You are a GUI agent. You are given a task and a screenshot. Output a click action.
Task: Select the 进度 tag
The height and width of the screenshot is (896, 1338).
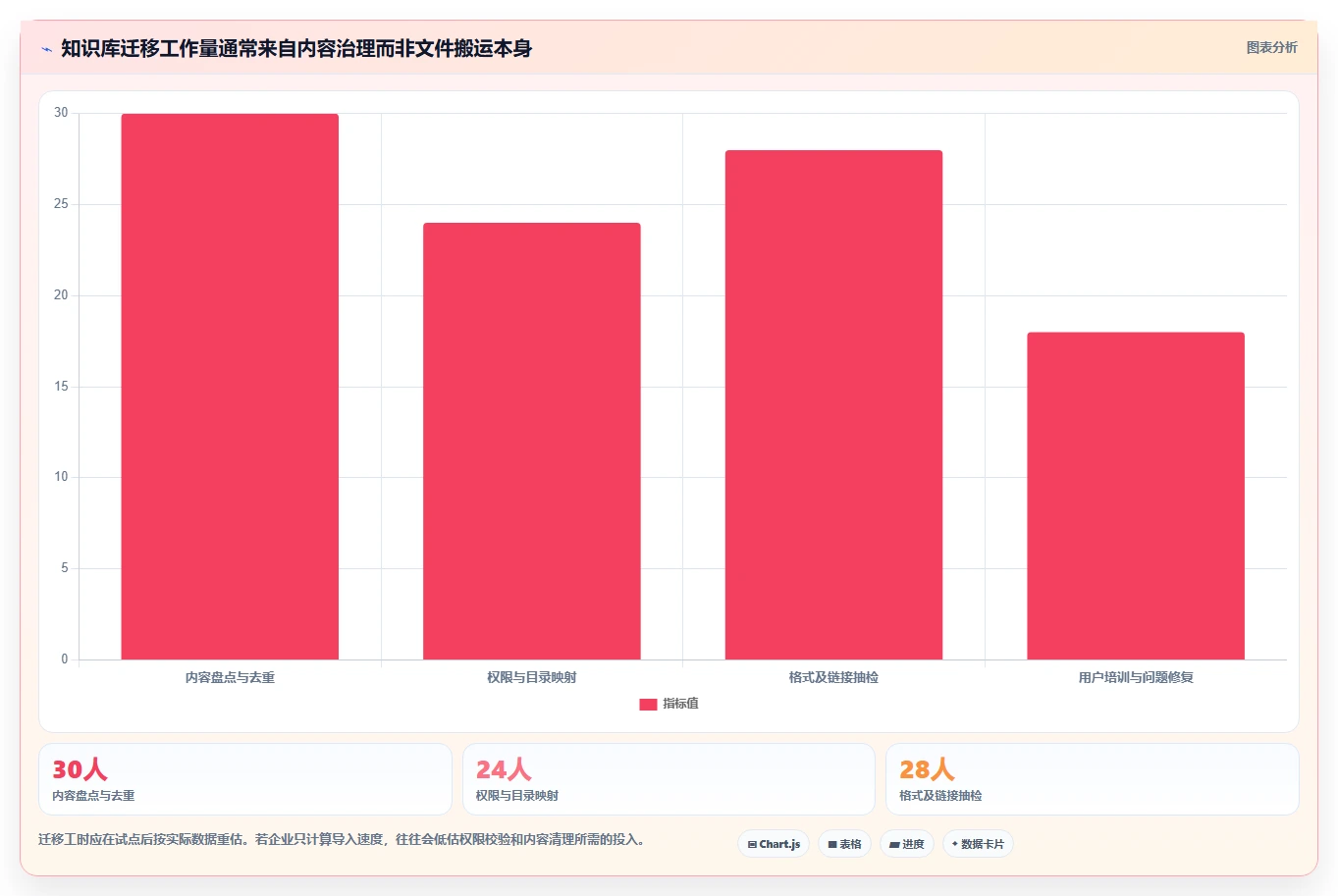pyautogui.click(x=906, y=844)
